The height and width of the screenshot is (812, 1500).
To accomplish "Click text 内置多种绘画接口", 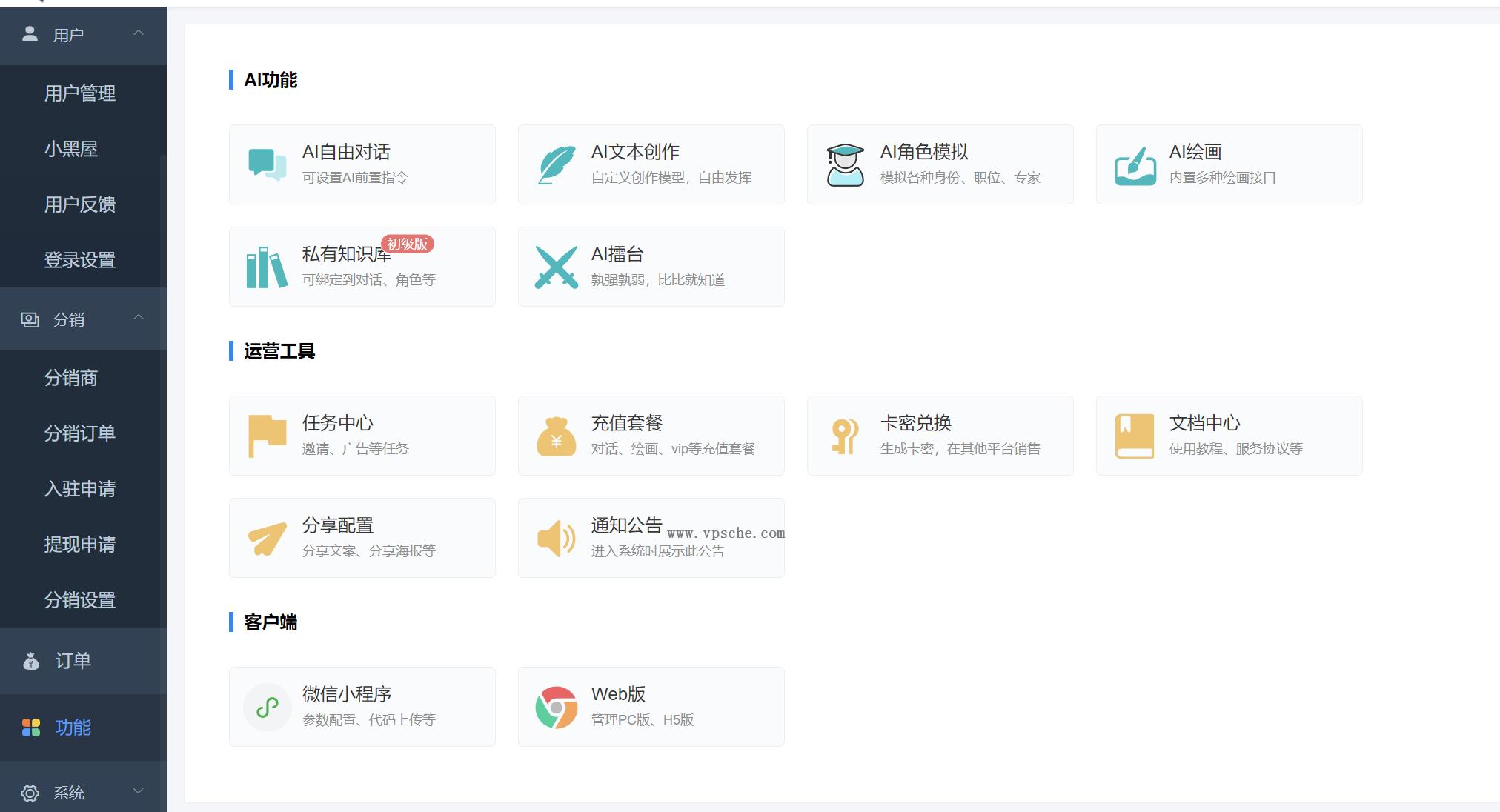I will (1222, 178).
